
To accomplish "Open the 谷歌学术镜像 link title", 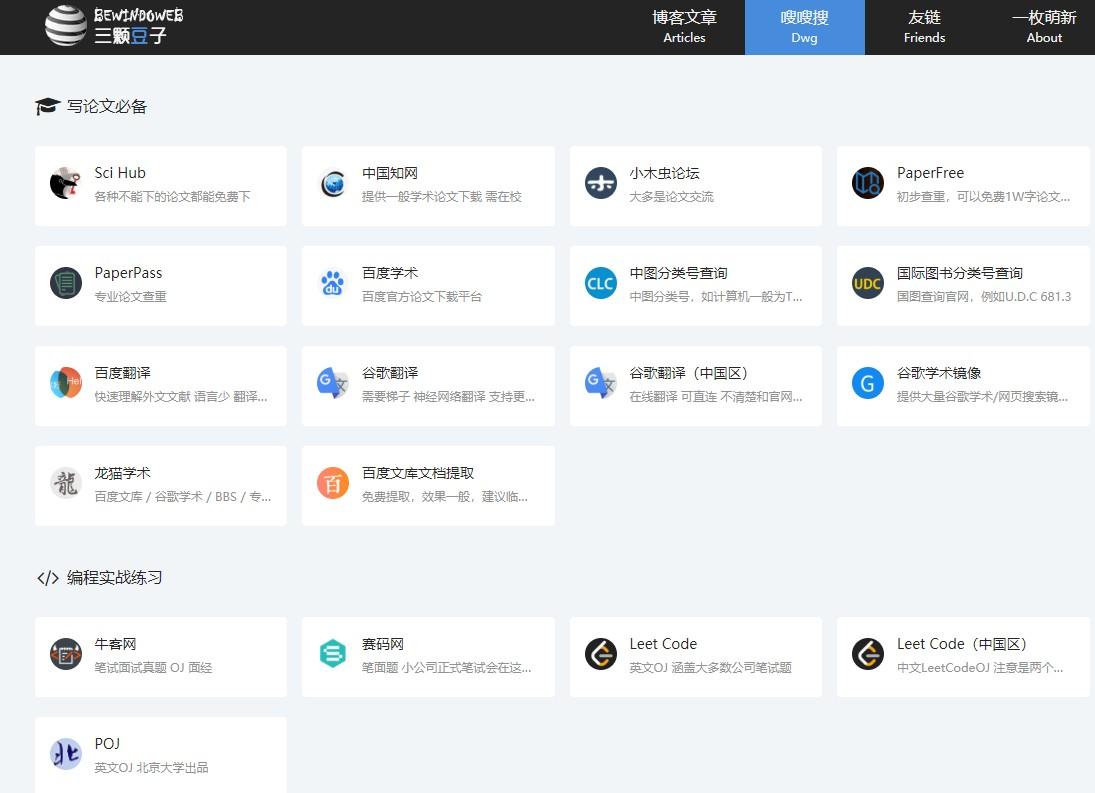I will coord(939,373).
